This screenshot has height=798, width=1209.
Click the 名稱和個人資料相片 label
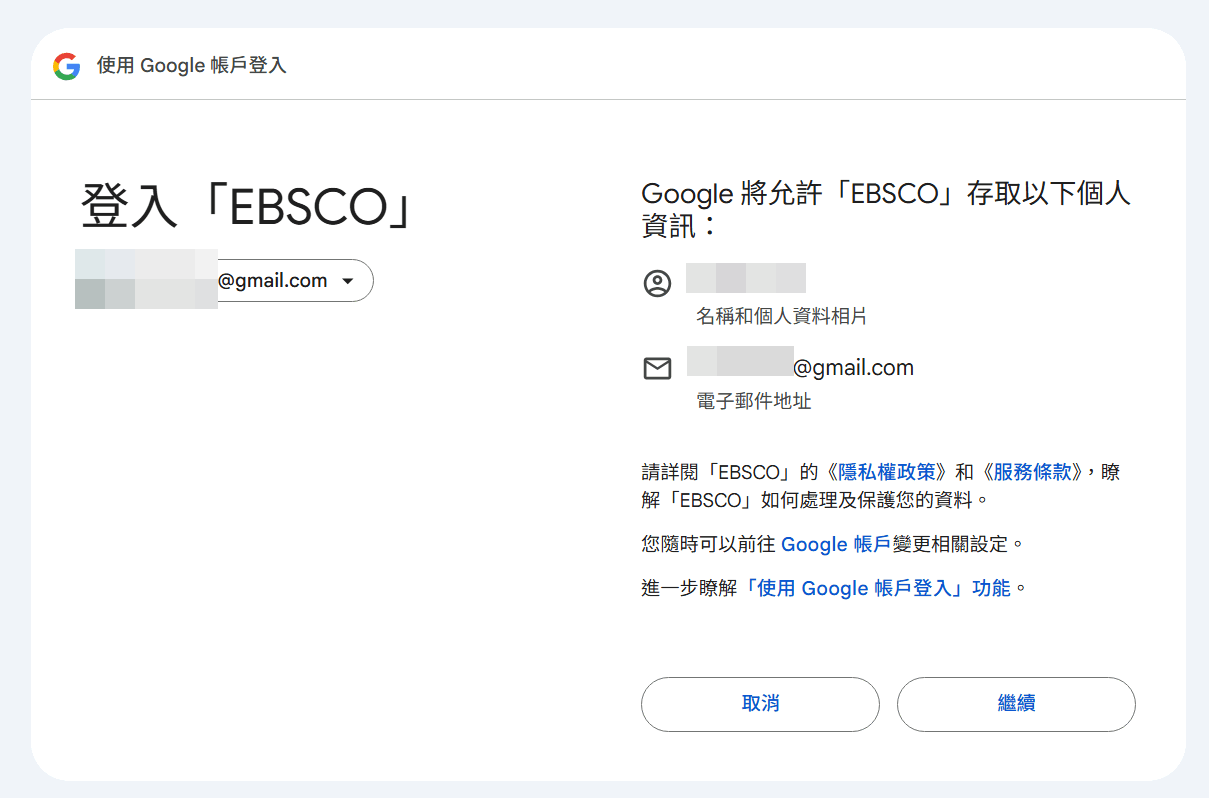pos(781,317)
